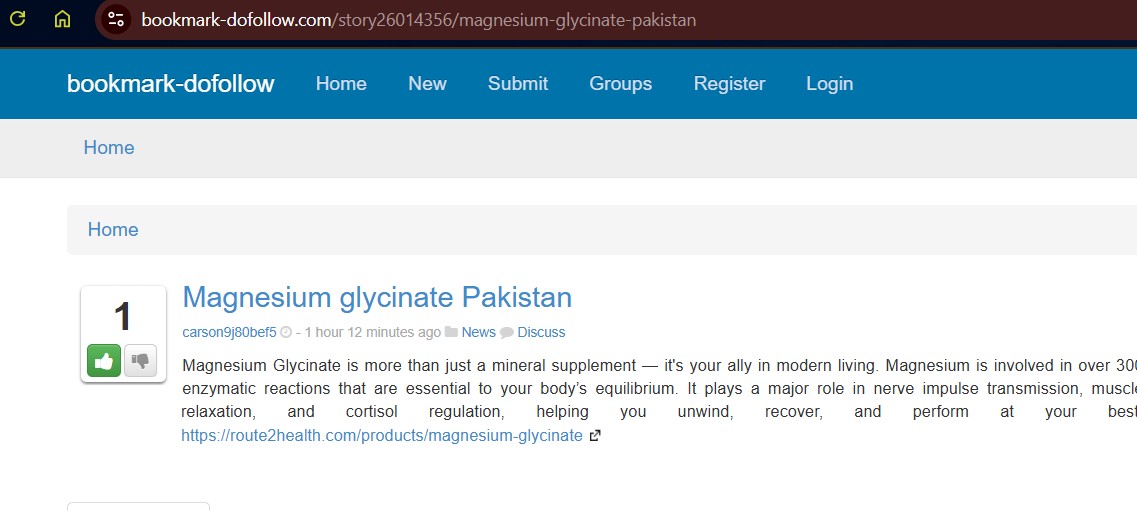Click the browser reload icon
The width and height of the screenshot is (1137, 511).
point(17,19)
